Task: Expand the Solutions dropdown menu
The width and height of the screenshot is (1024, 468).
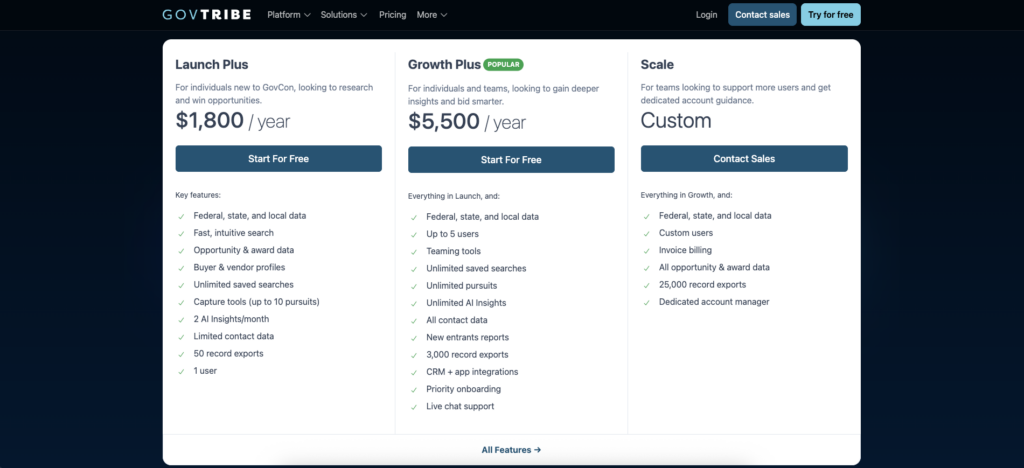Action: [344, 15]
